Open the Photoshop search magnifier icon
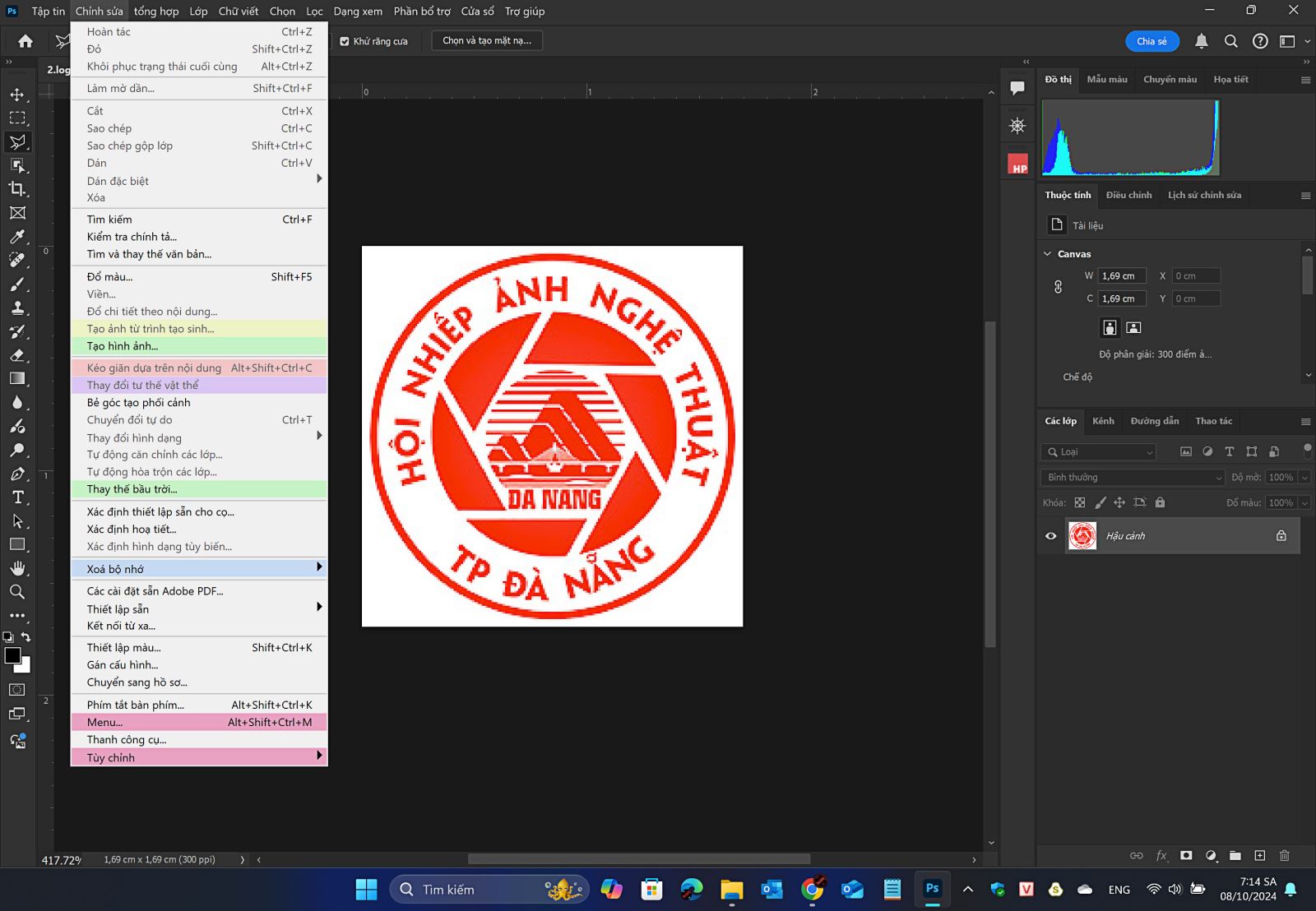 (x=1231, y=41)
